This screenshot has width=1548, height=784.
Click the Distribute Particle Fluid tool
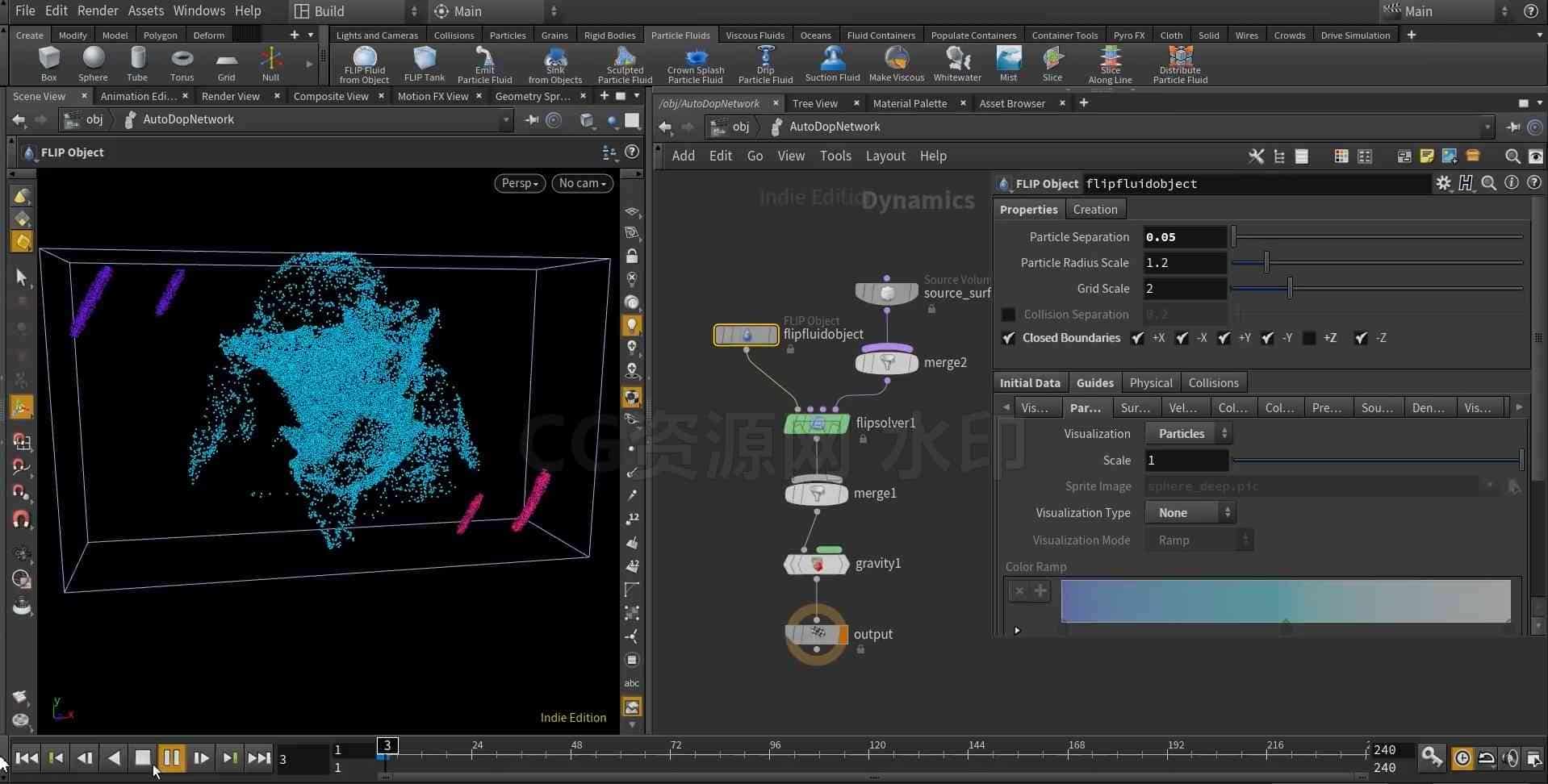tap(1180, 65)
